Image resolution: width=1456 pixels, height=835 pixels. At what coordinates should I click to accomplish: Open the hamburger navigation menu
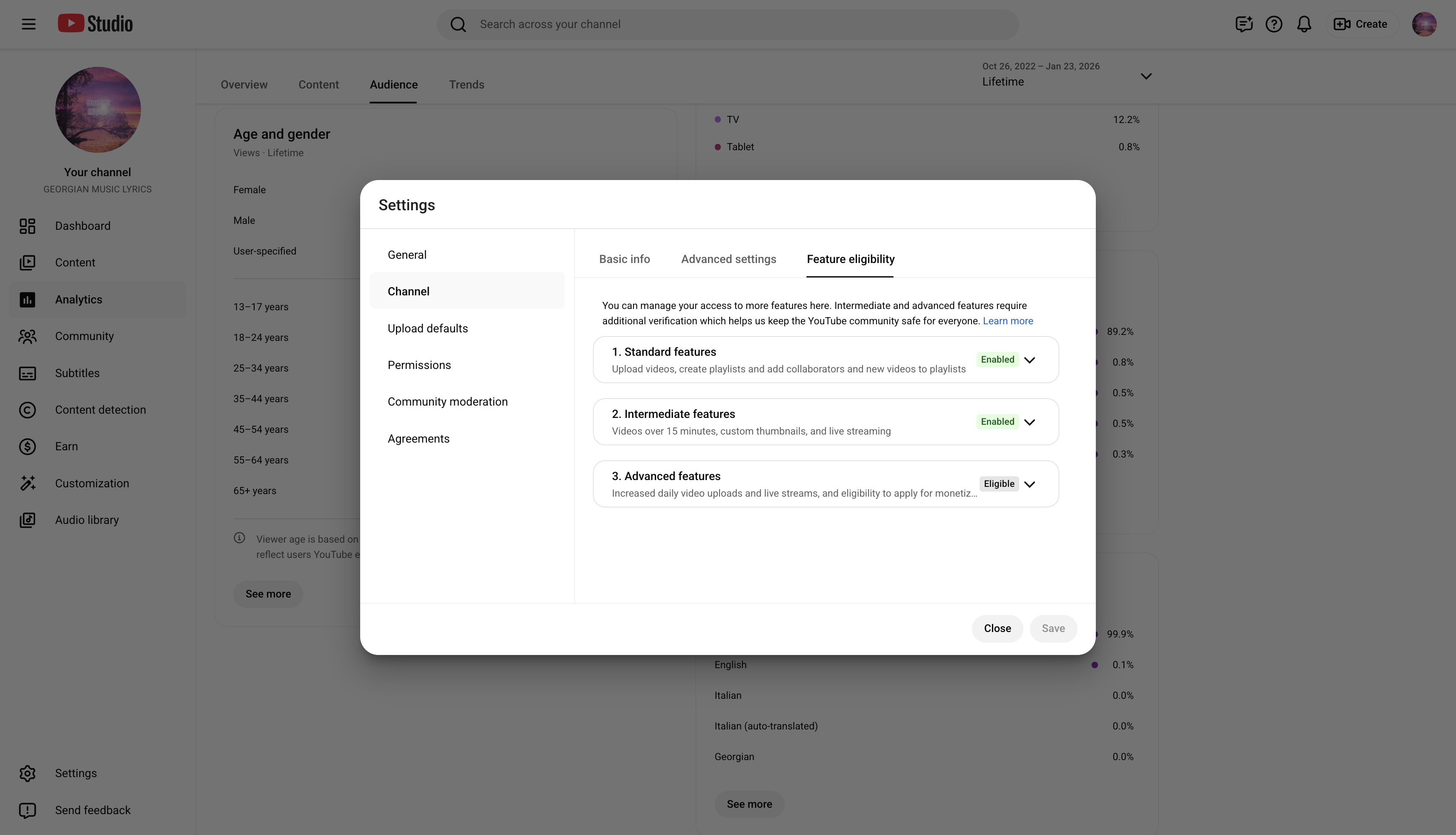tap(29, 24)
